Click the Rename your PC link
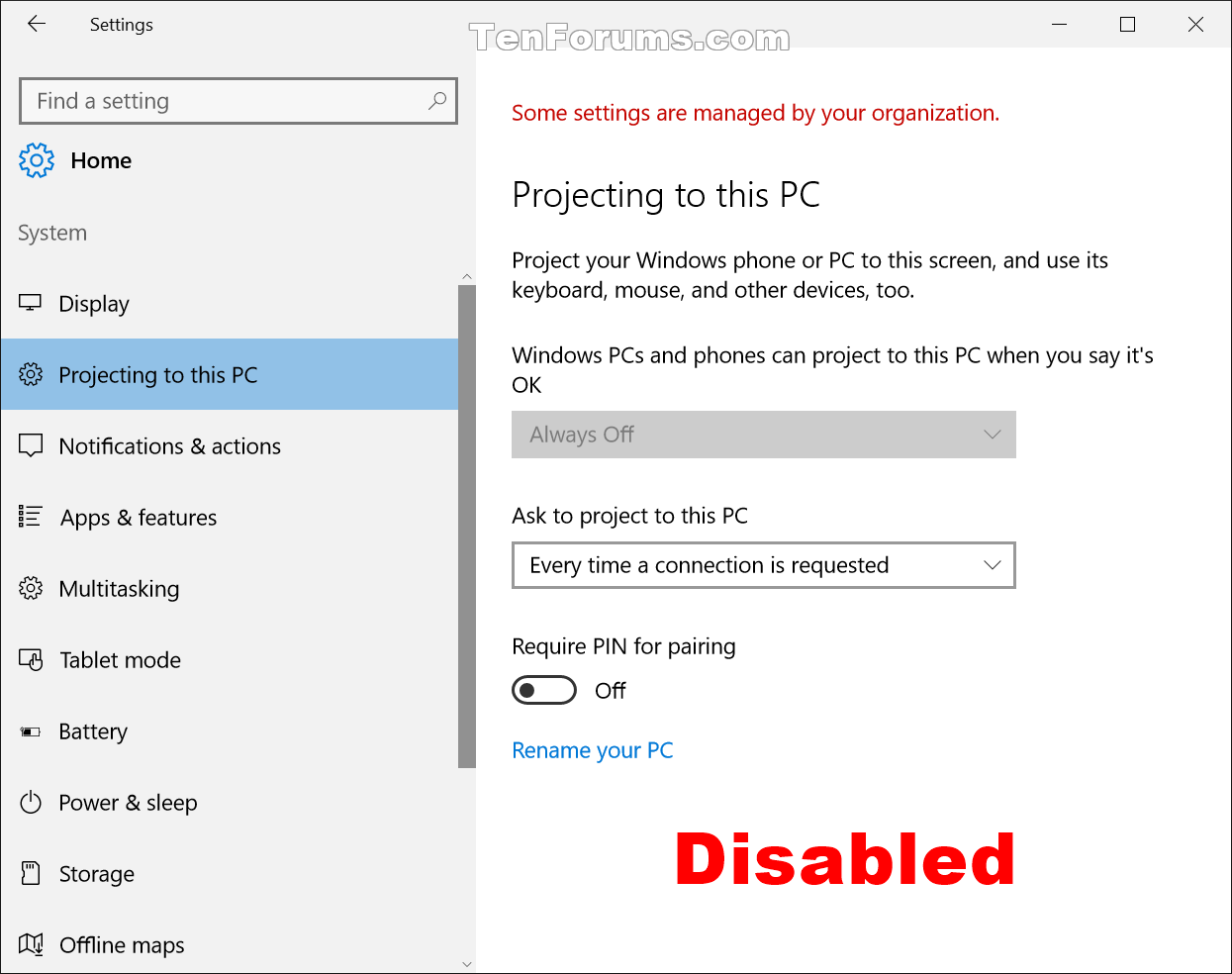Viewport: 1232px width, 974px height. 593,750
